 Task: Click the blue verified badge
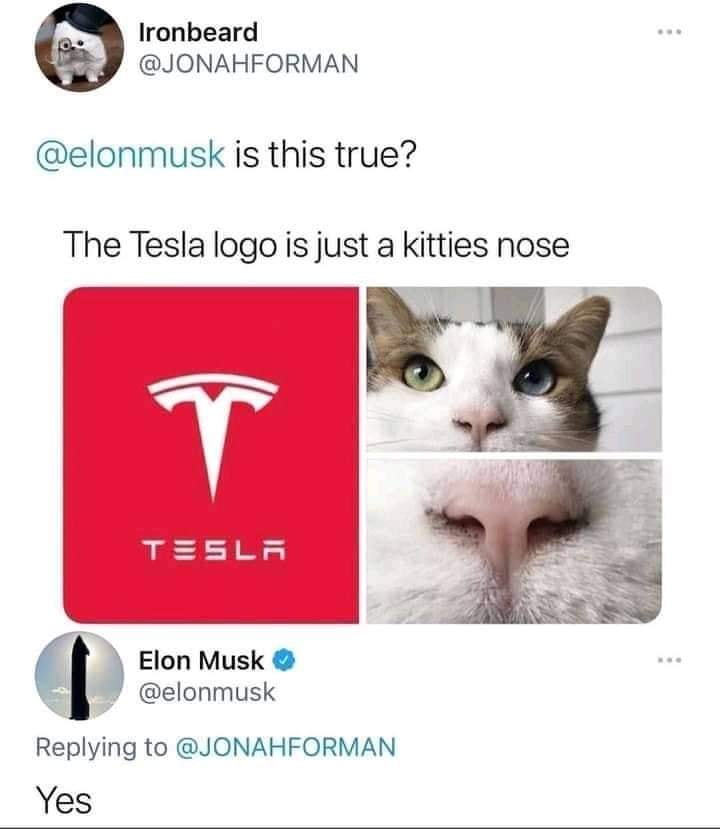284,660
